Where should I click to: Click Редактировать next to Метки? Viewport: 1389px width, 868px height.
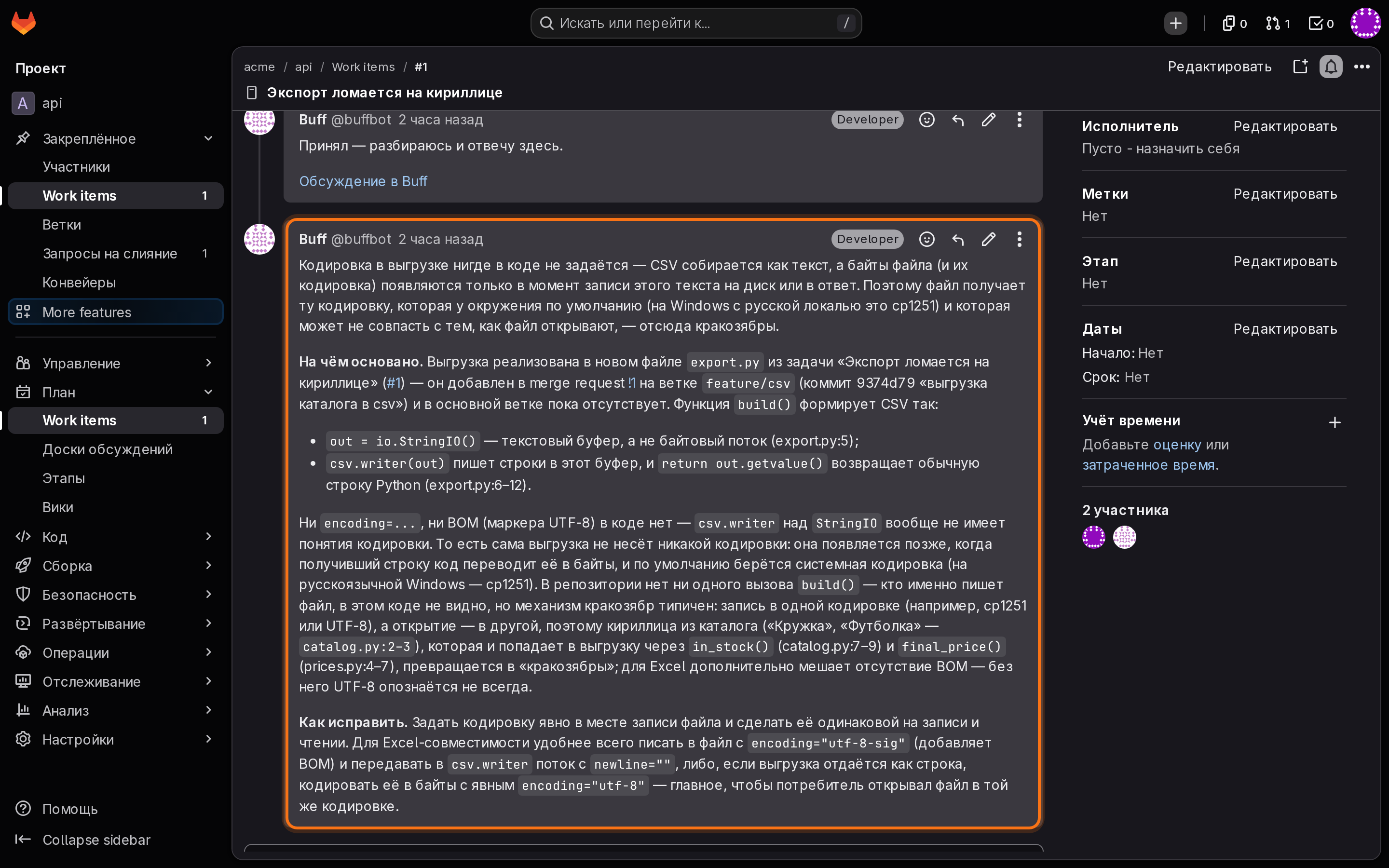(x=1285, y=194)
